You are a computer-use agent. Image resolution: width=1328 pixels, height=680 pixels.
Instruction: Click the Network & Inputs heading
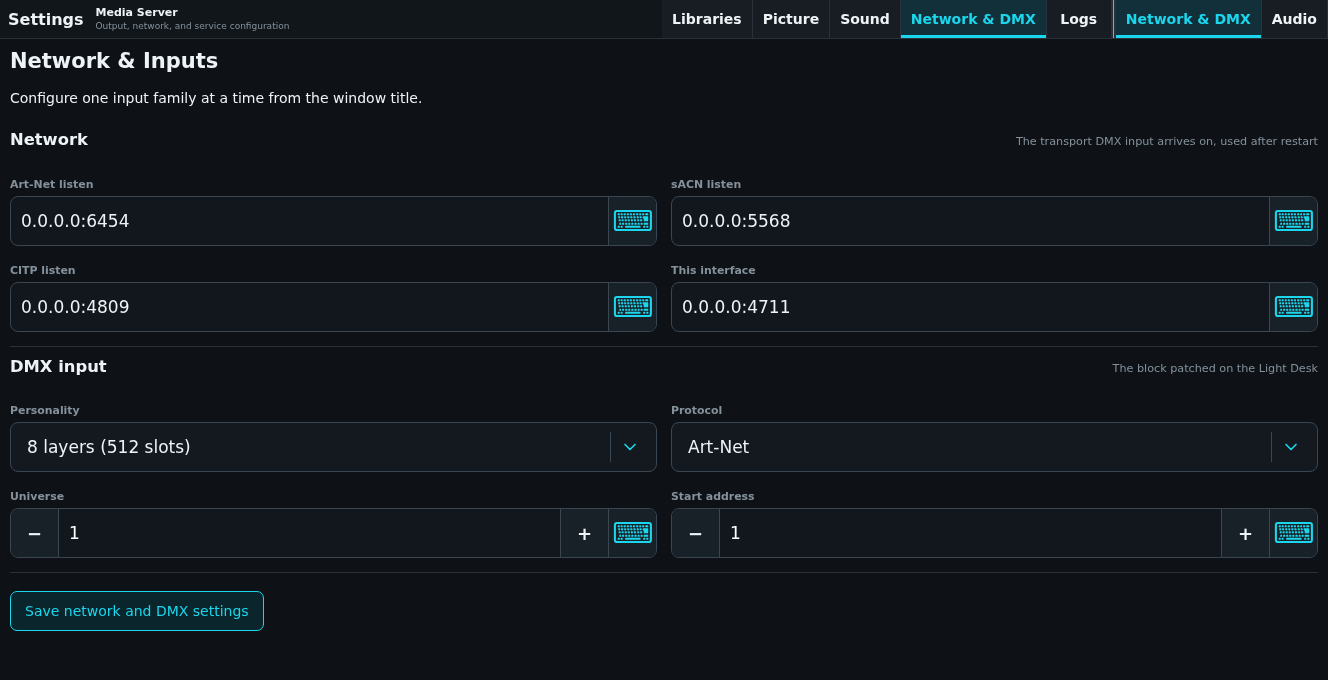click(x=114, y=61)
